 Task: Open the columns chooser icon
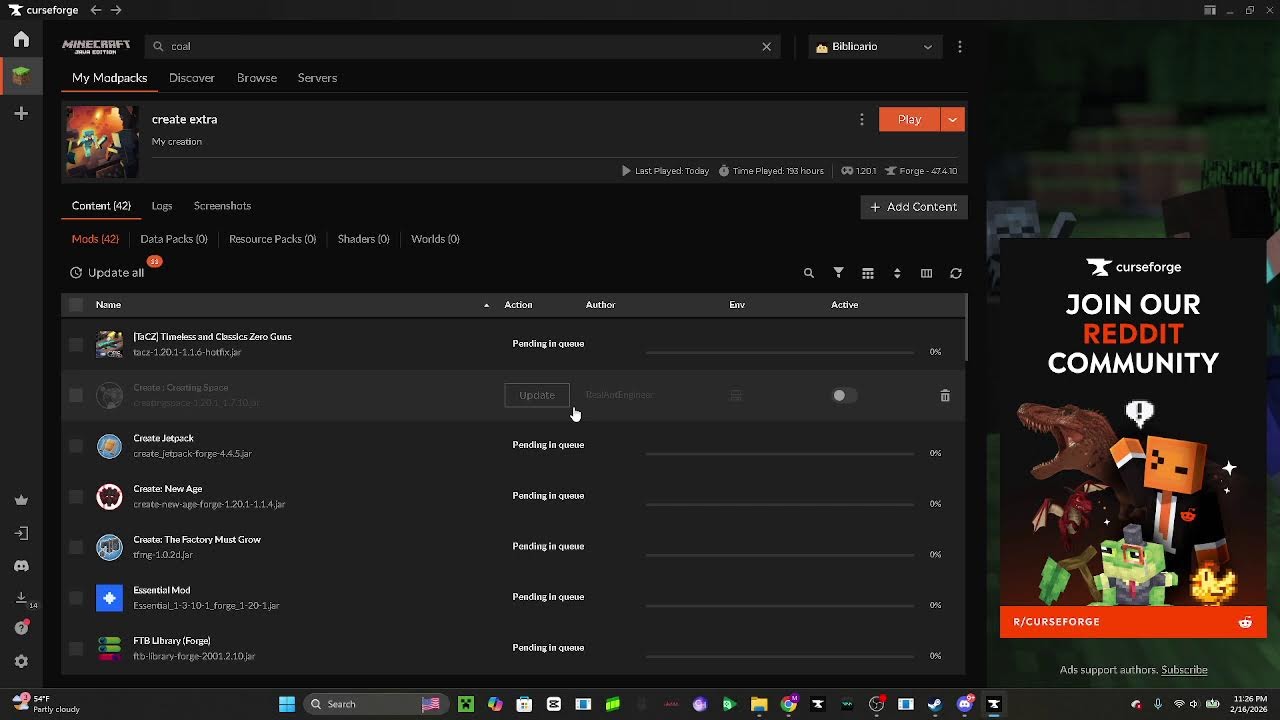click(926, 273)
